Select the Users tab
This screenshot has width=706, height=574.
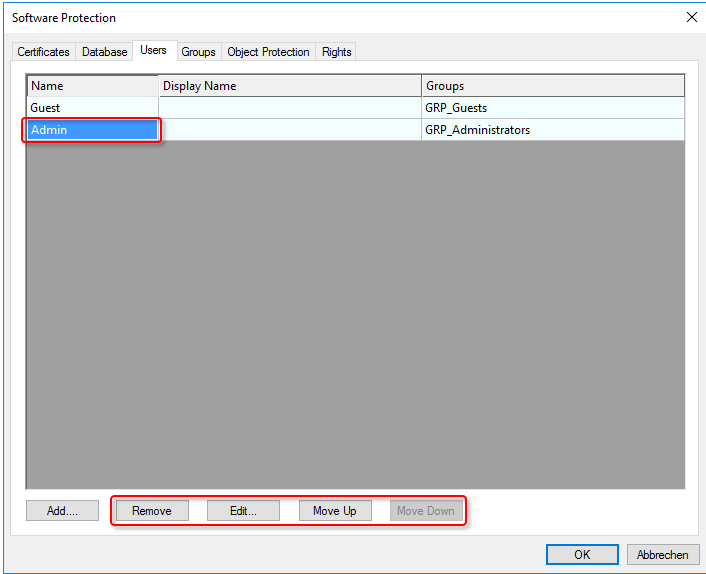[x=154, y=50]
